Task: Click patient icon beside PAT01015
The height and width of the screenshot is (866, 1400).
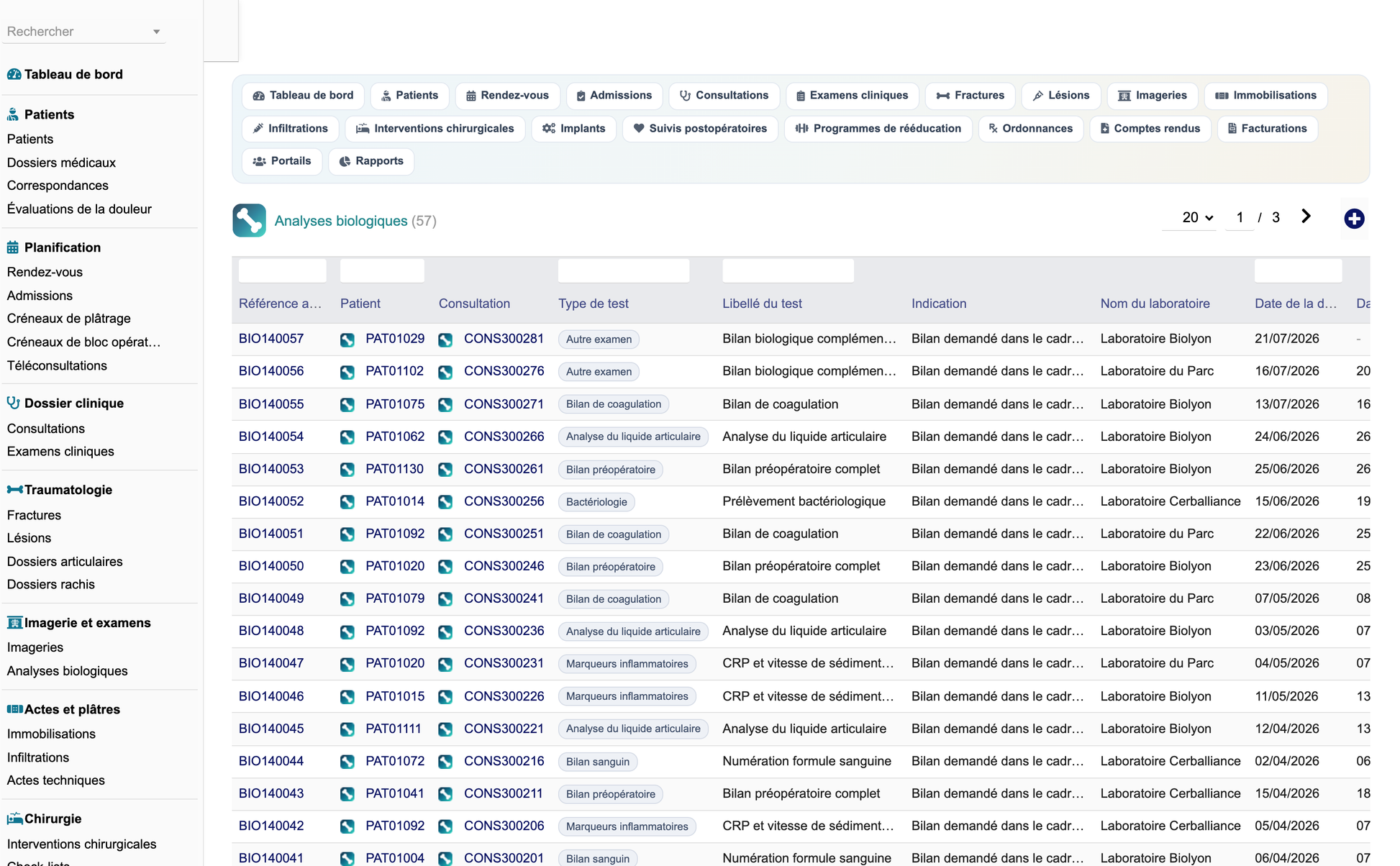Action: (x=347, y=696)
